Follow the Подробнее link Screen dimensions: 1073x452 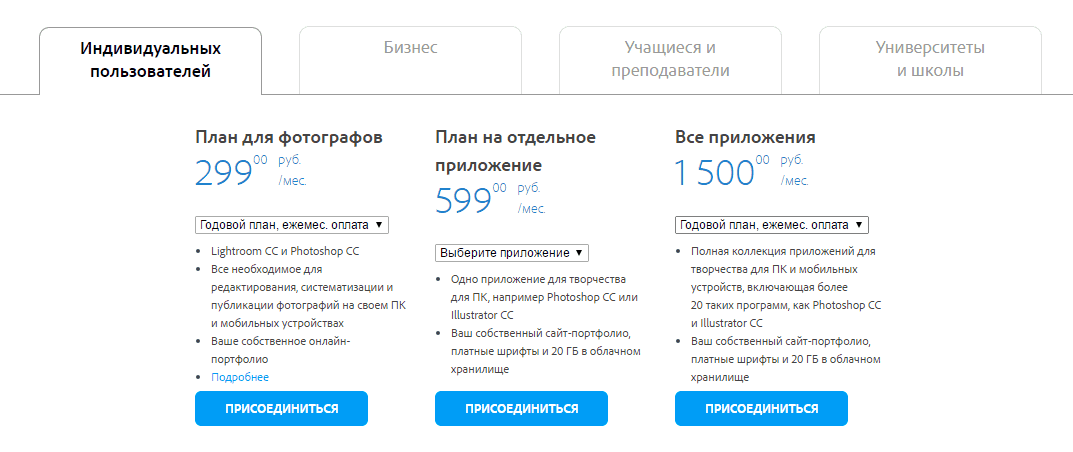(240, 377)
